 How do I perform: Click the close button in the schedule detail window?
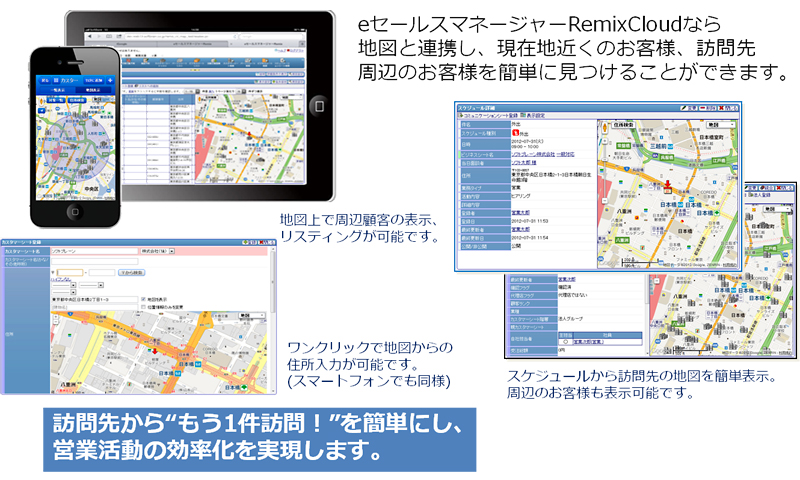pyautogui.click(x=728, y=108)
